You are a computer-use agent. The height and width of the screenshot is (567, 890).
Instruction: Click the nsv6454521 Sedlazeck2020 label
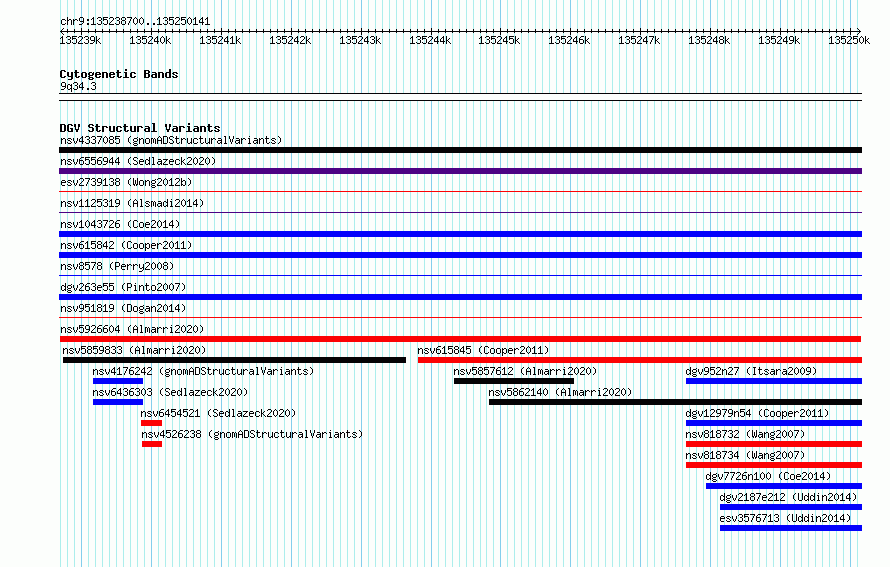[219, 413]
